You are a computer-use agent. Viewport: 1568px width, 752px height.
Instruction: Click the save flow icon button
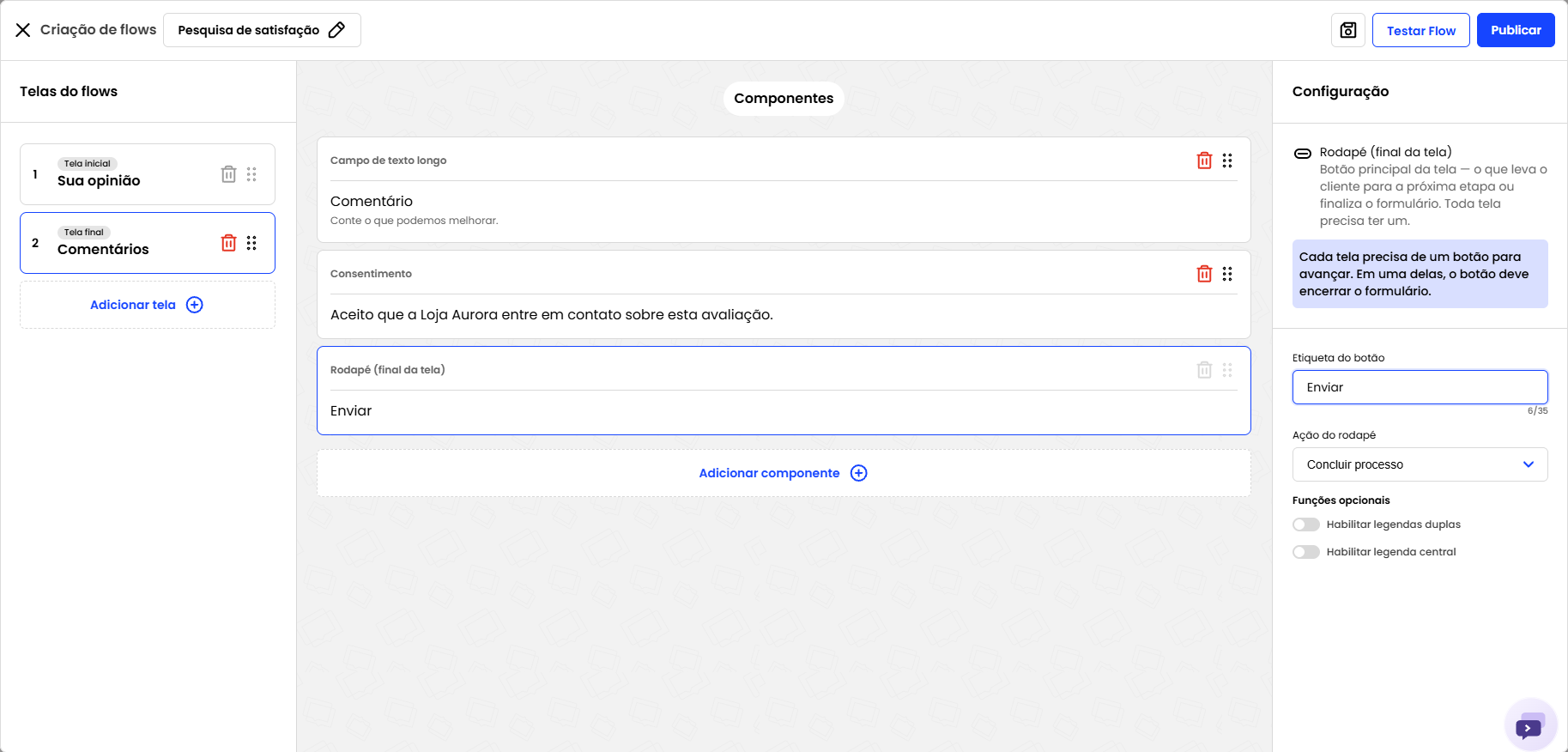(1347, 30)
